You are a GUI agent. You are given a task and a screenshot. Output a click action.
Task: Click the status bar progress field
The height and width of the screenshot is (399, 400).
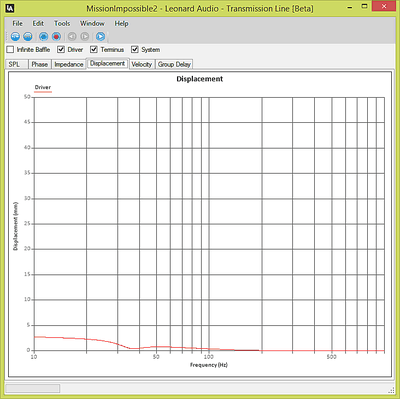(33, 388)
